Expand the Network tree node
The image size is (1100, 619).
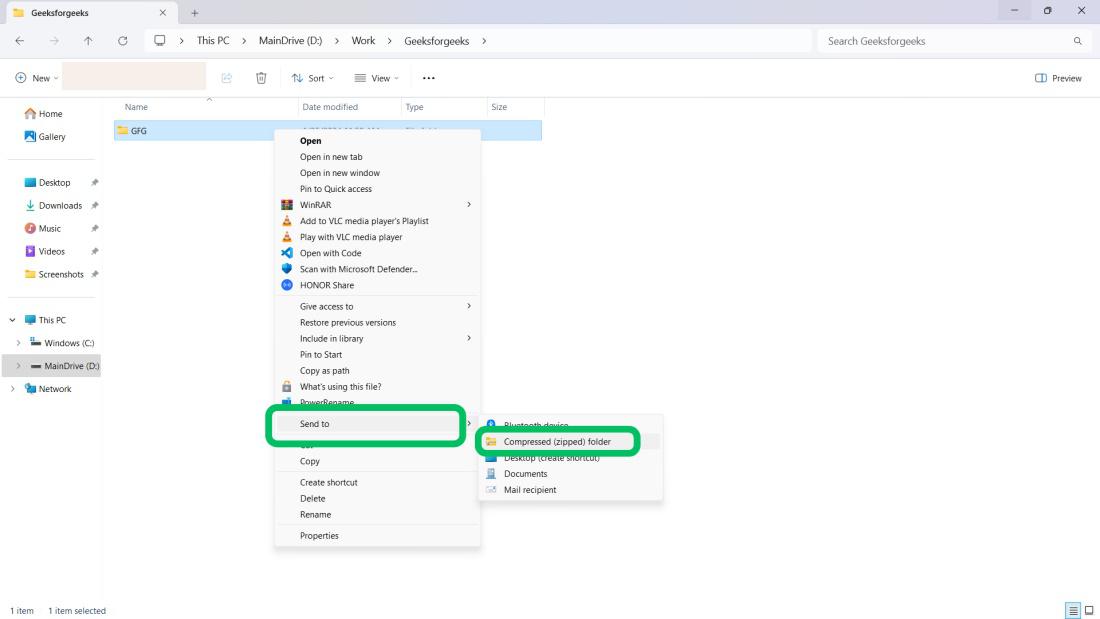pyautogui.click(x=13, y=389)
